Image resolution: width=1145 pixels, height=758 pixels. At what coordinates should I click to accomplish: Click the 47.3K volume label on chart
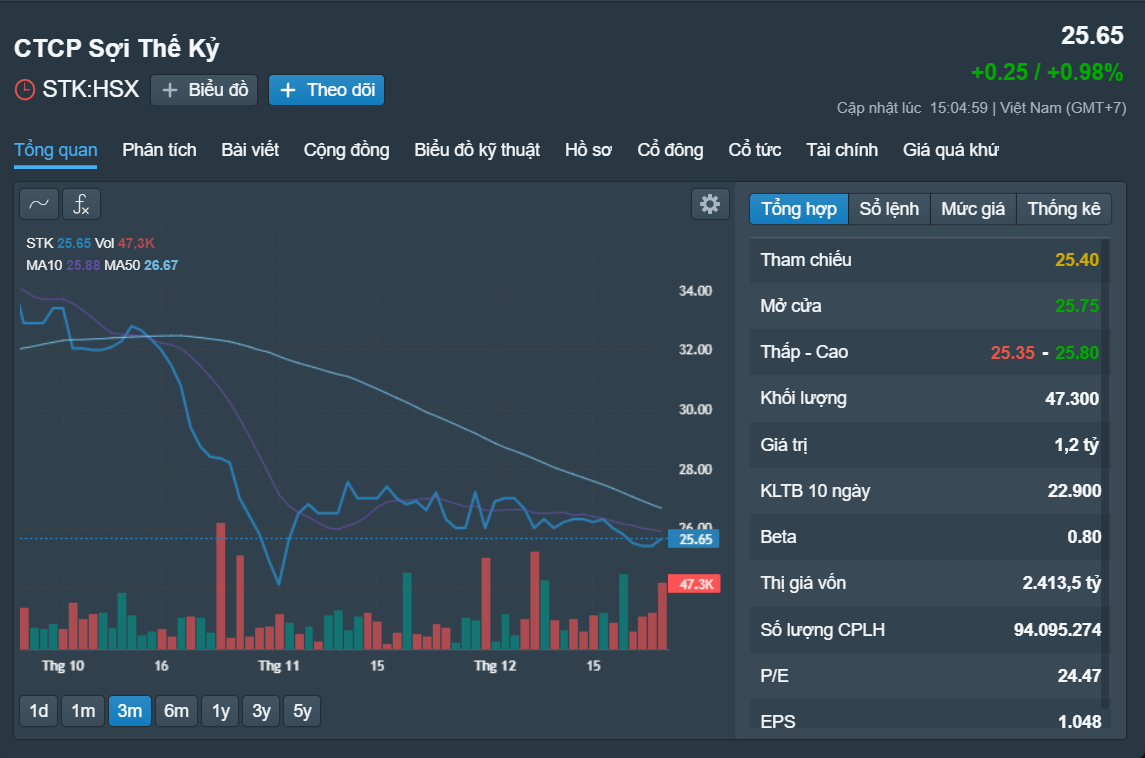click(x=694, y=584)
